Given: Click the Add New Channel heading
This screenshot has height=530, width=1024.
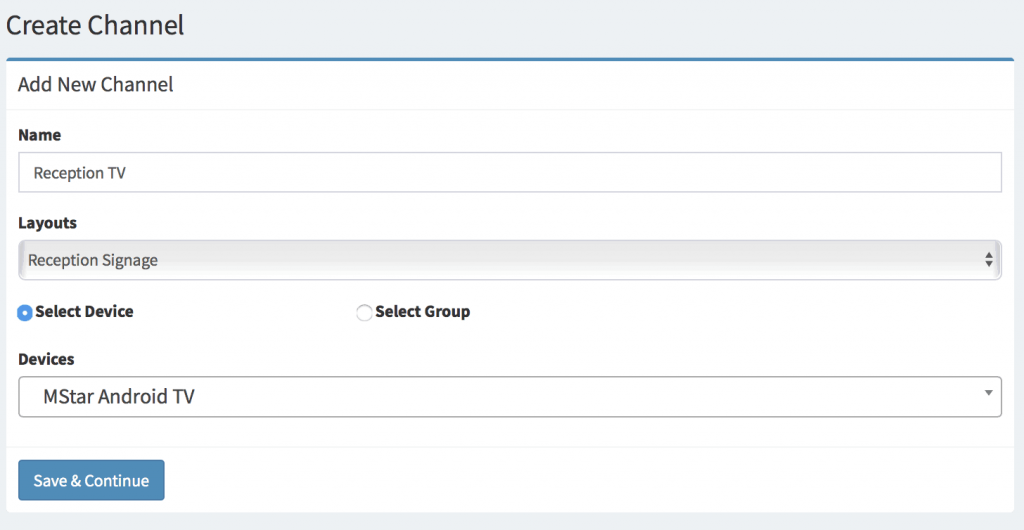Looking at the screenshot, I should click(x=95, y=85).
